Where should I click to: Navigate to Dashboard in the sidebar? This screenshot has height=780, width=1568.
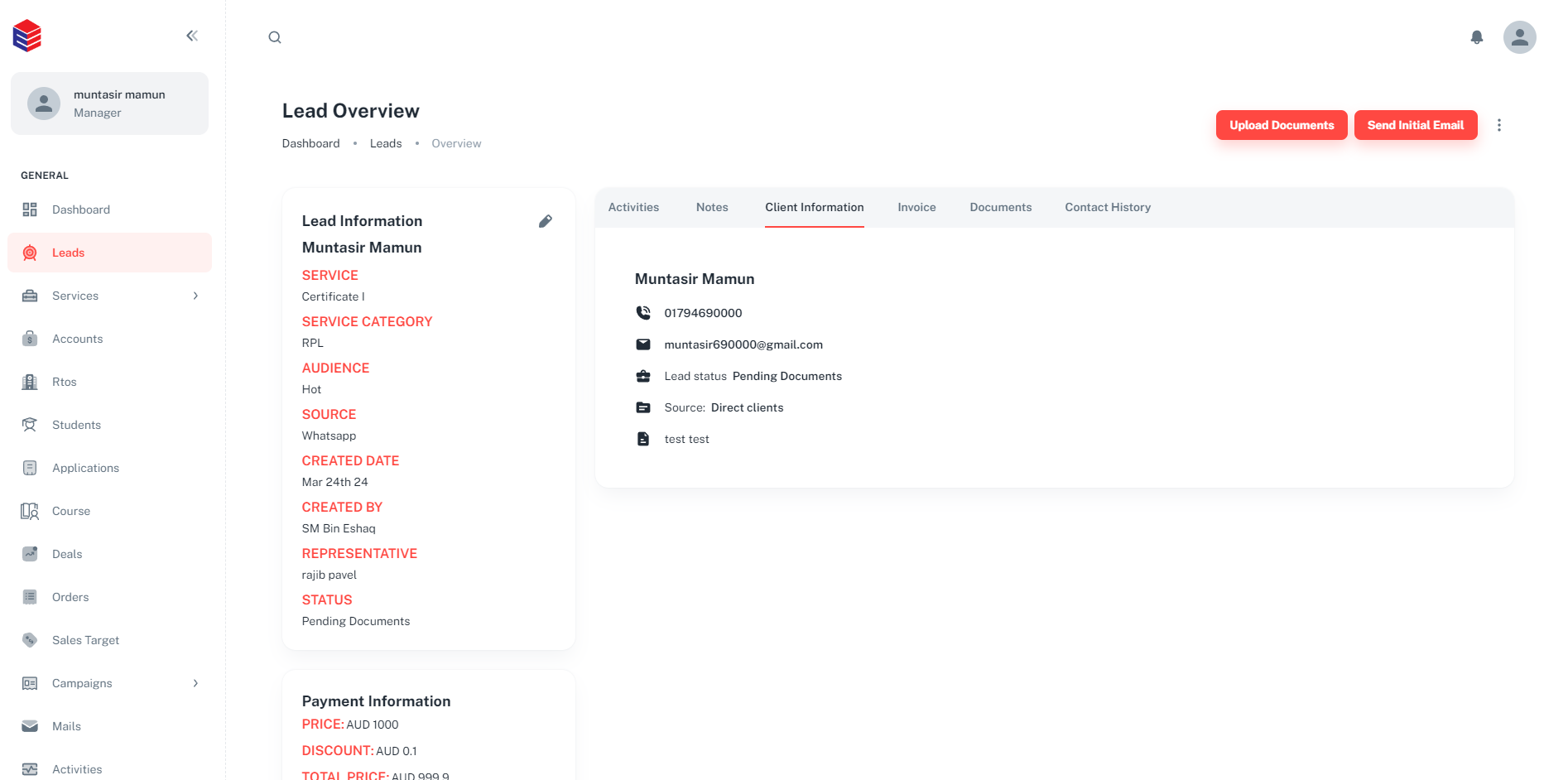80,209
